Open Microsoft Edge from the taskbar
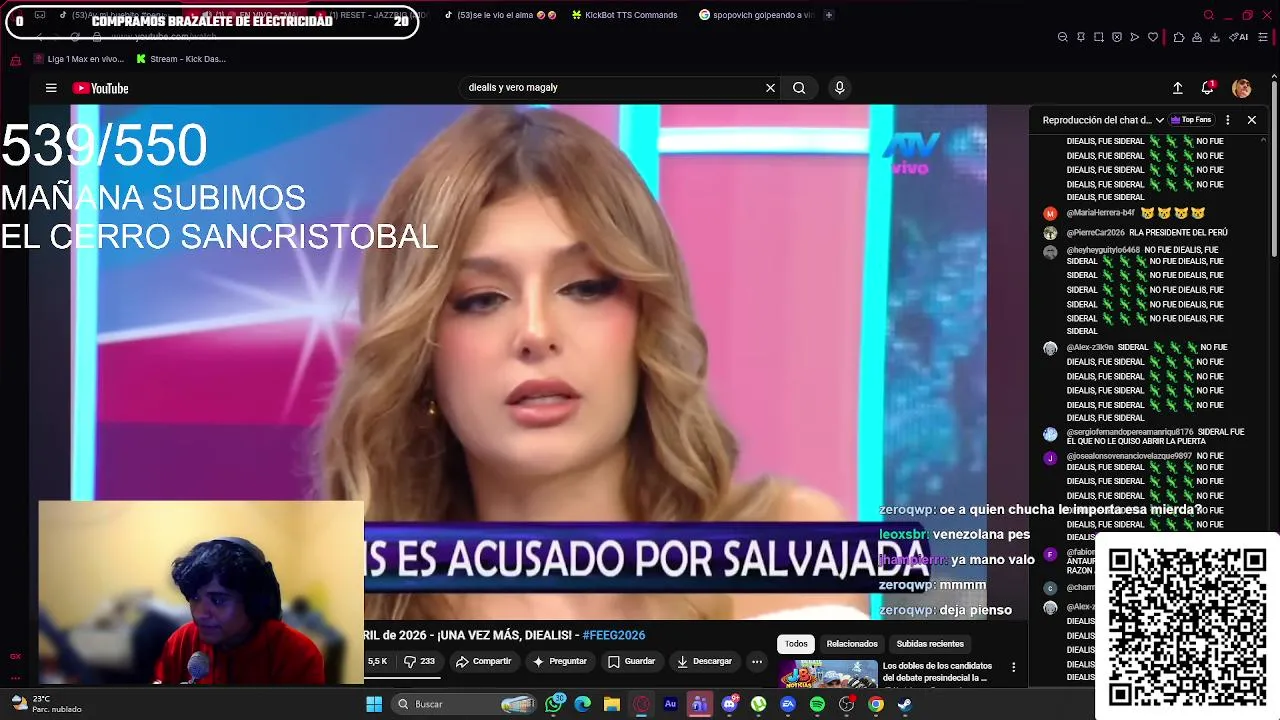Viewport: 1280px width, 720px height. [x=583, y=704]
